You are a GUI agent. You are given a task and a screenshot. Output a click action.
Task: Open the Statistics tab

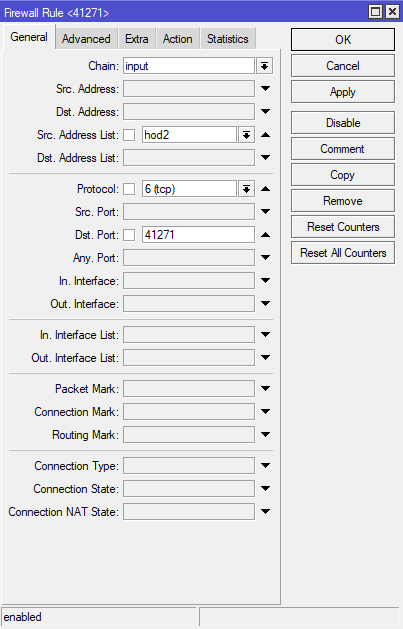(x=228, y=39)
